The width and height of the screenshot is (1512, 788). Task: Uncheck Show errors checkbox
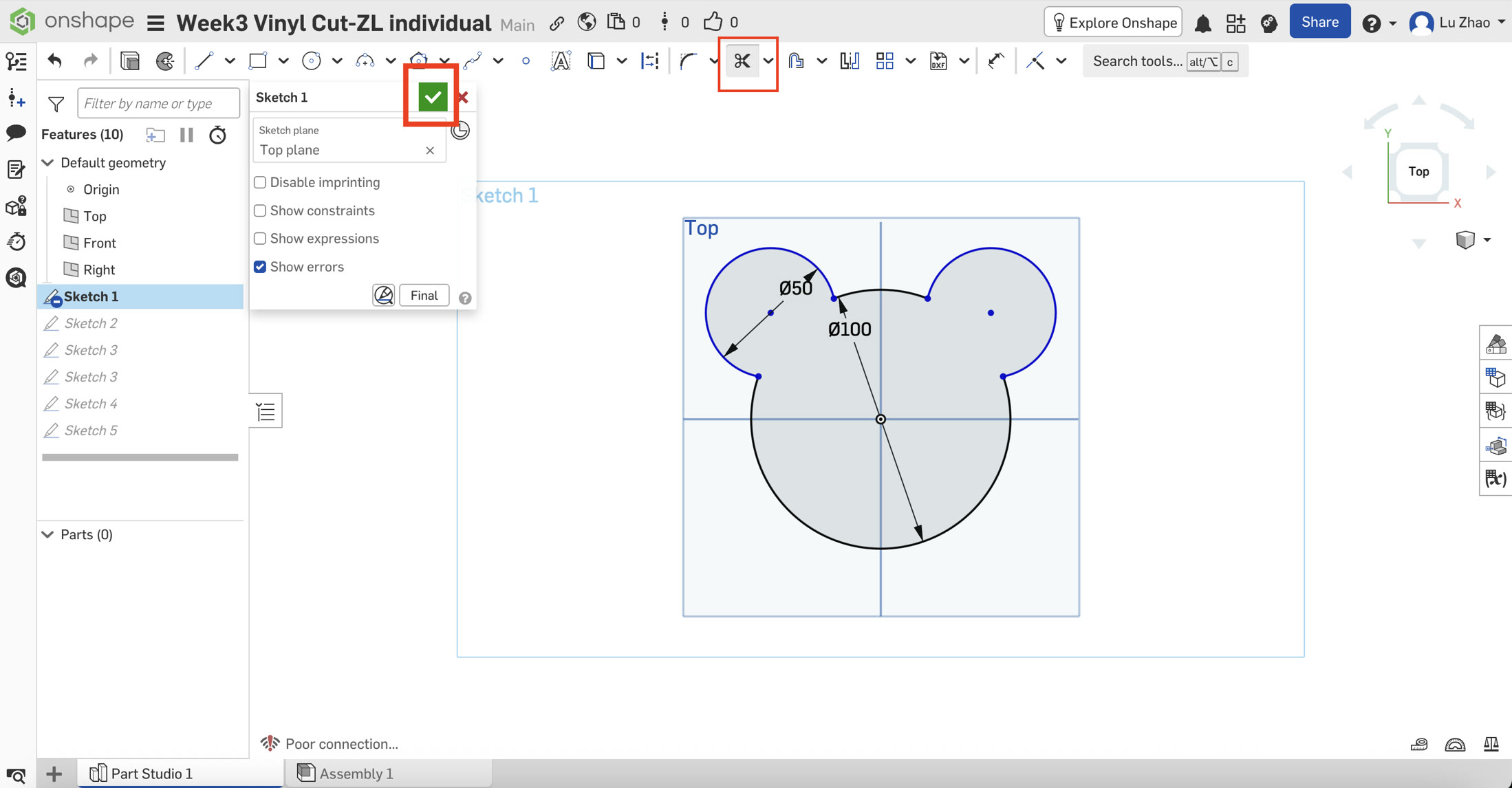coord(260,267)
